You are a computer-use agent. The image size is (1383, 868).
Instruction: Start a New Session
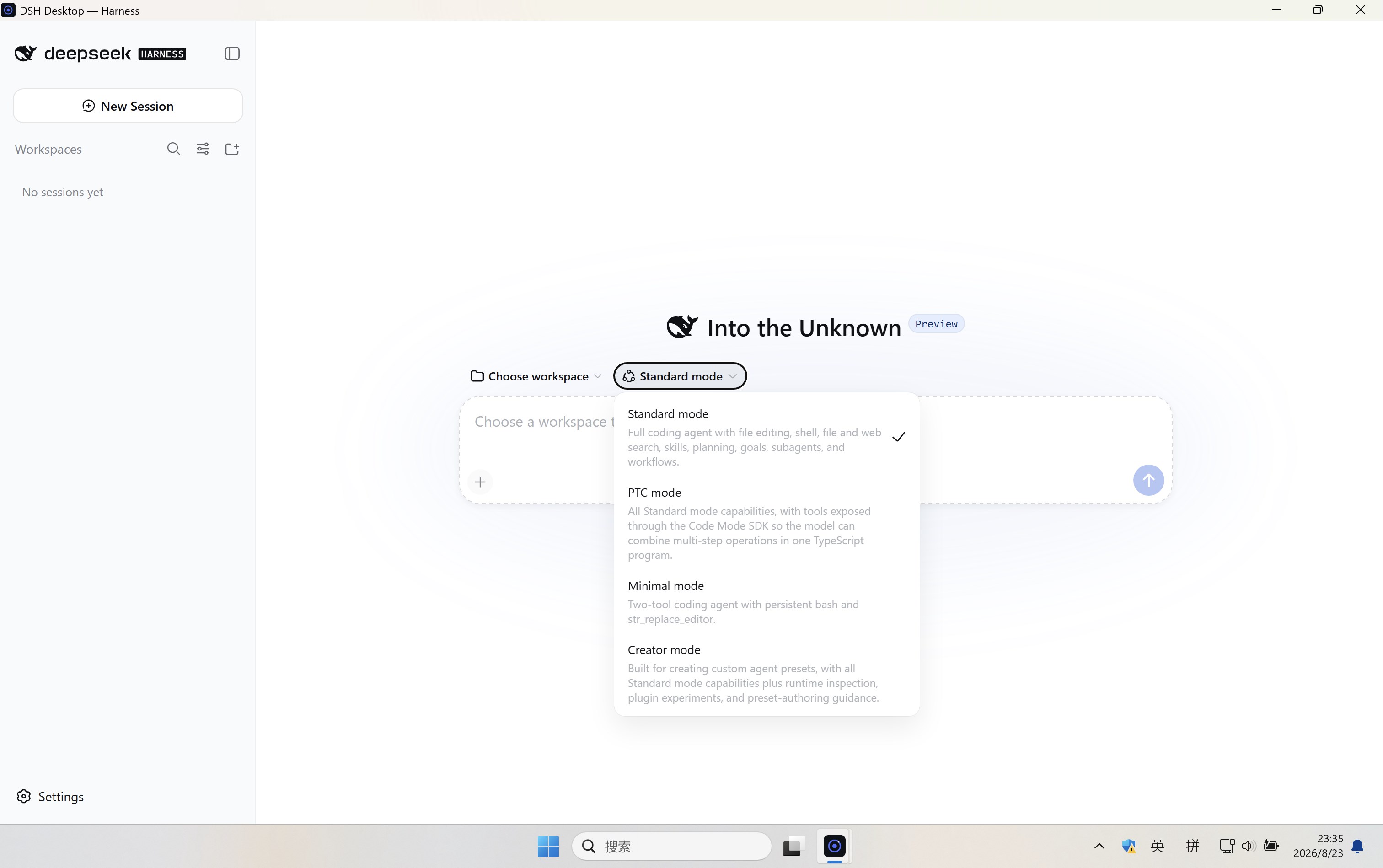128,106
